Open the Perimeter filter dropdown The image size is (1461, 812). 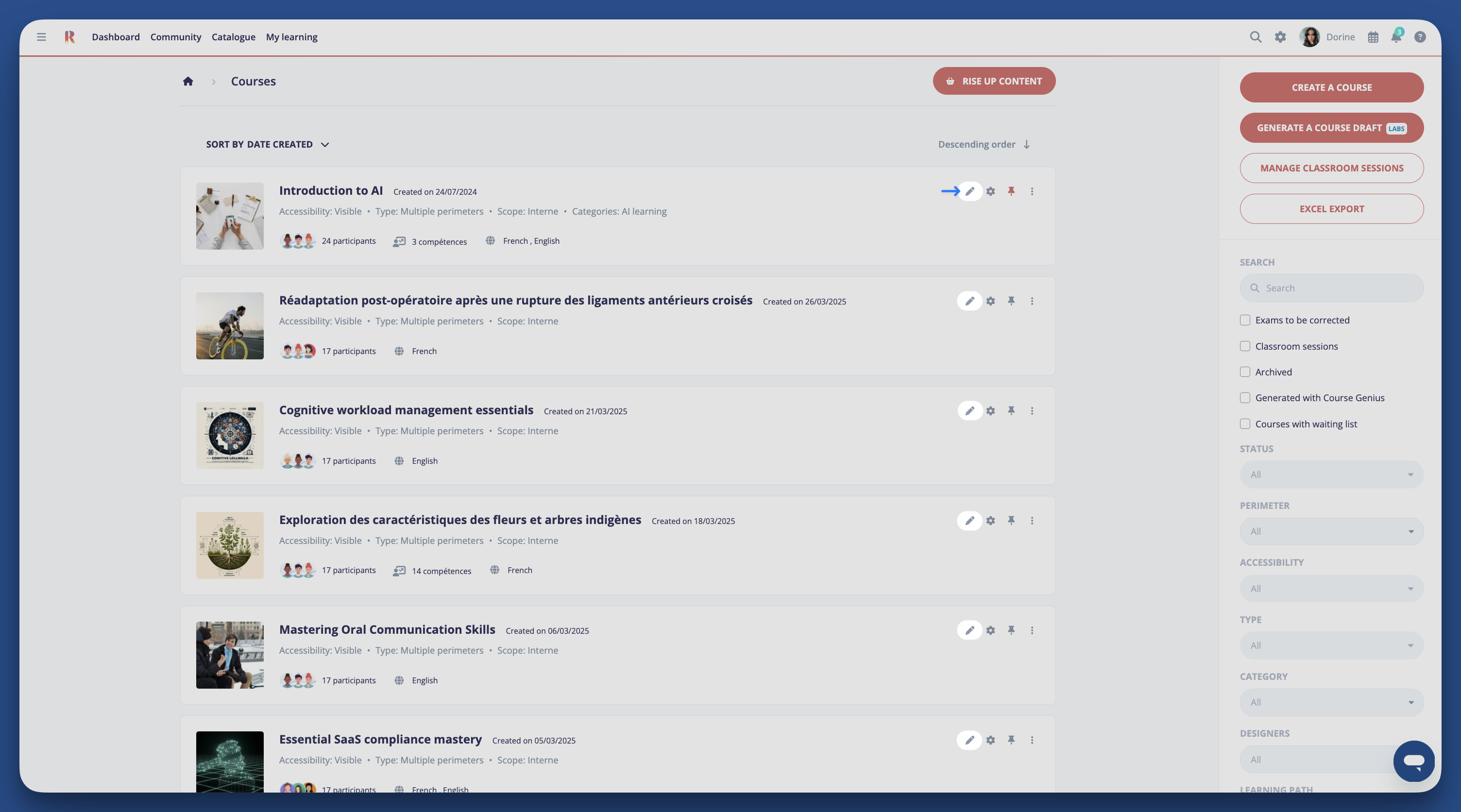(1331, 531)
